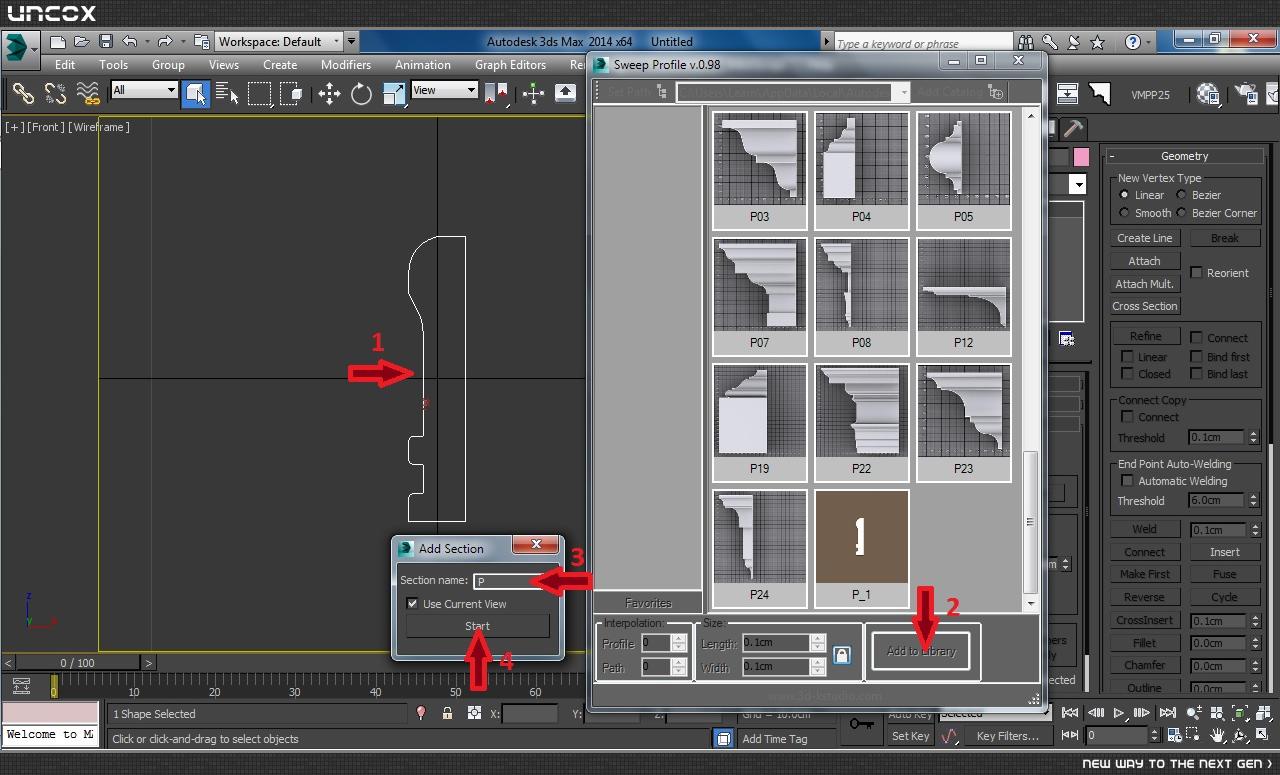Enable the Automatic Welding checkbox
1280x775 pixels.
pyautogui.click(x=1127, y=481)
